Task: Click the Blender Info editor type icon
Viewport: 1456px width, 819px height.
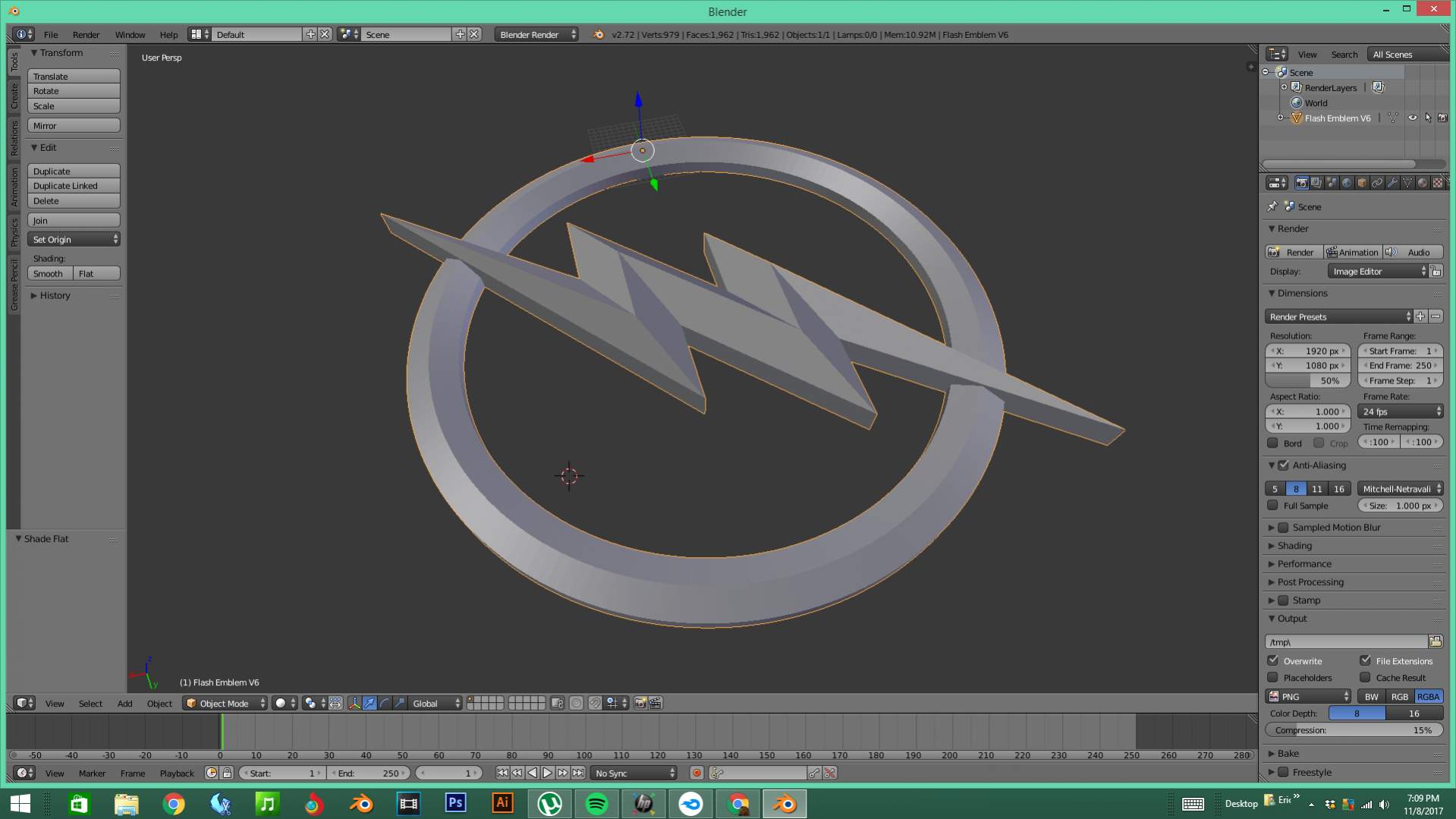Action: (24, 34)
